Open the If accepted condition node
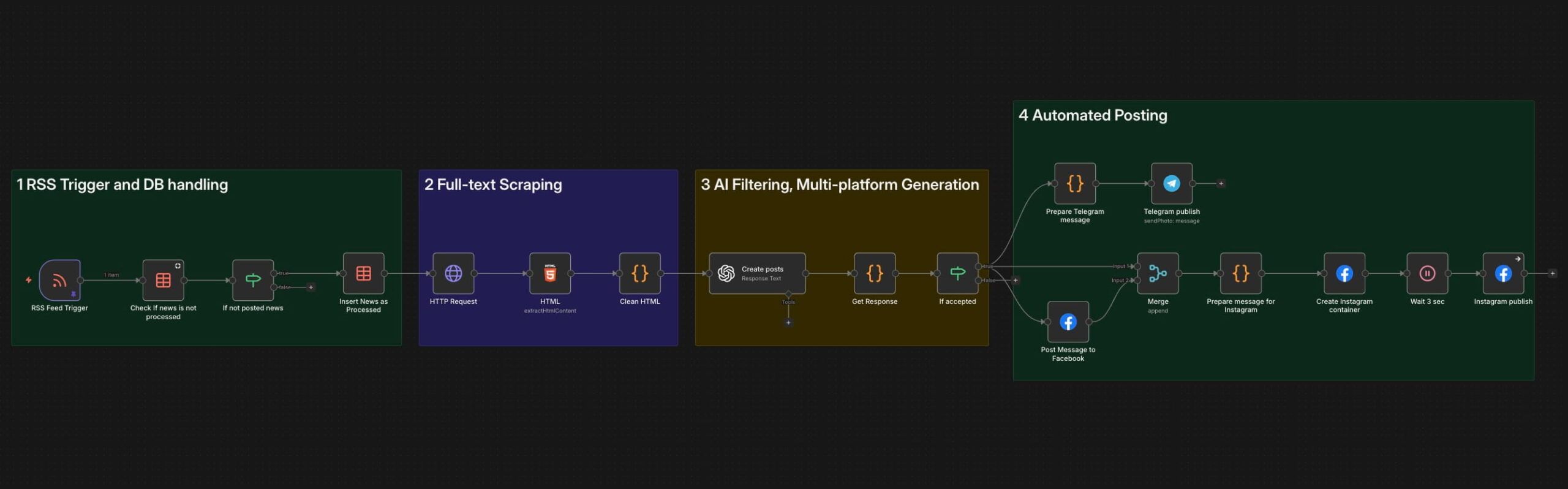 point(957,273)
